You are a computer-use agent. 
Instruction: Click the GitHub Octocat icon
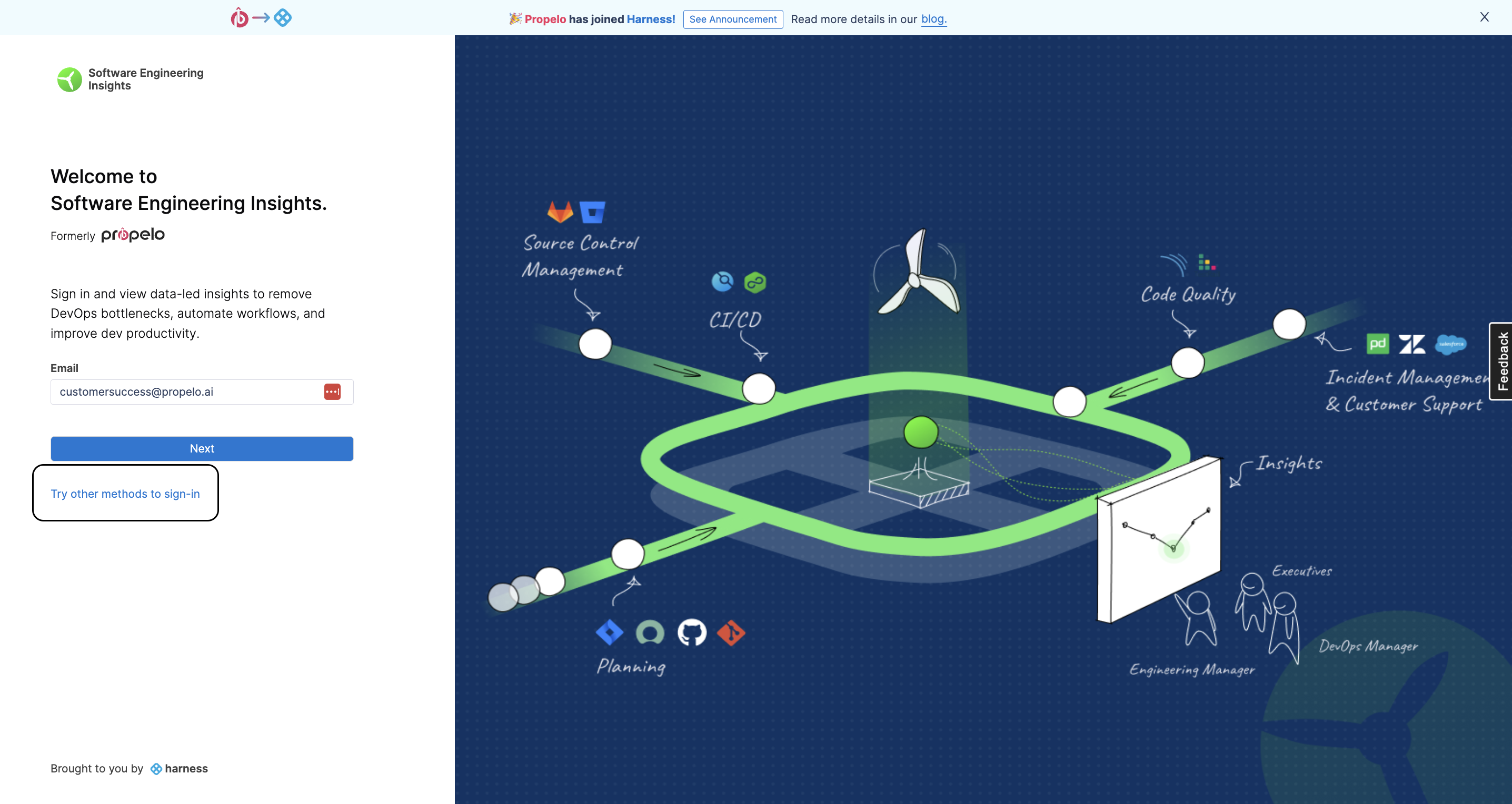pyautogui.click(x=692, y=632)
